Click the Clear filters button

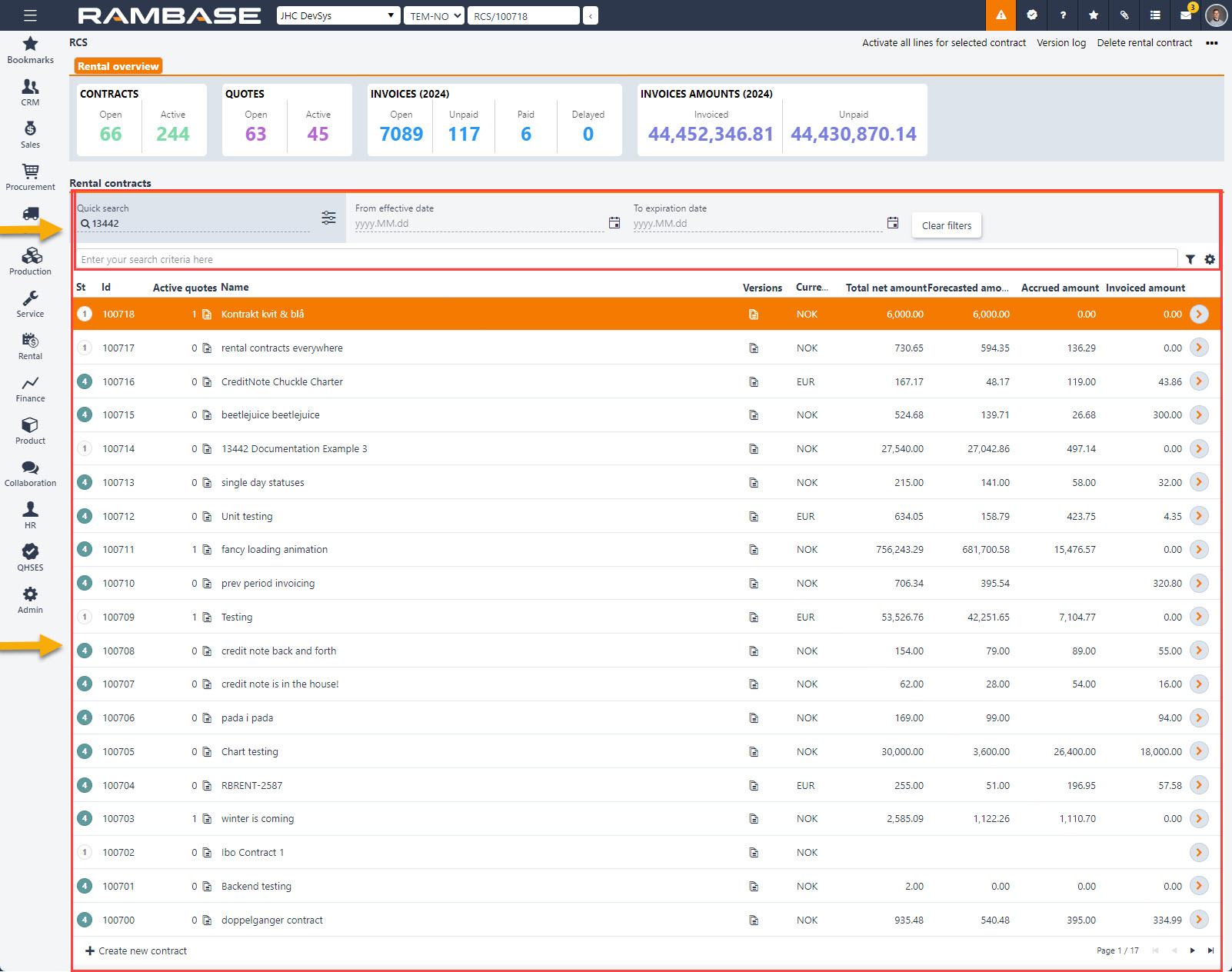coord(946,225)
